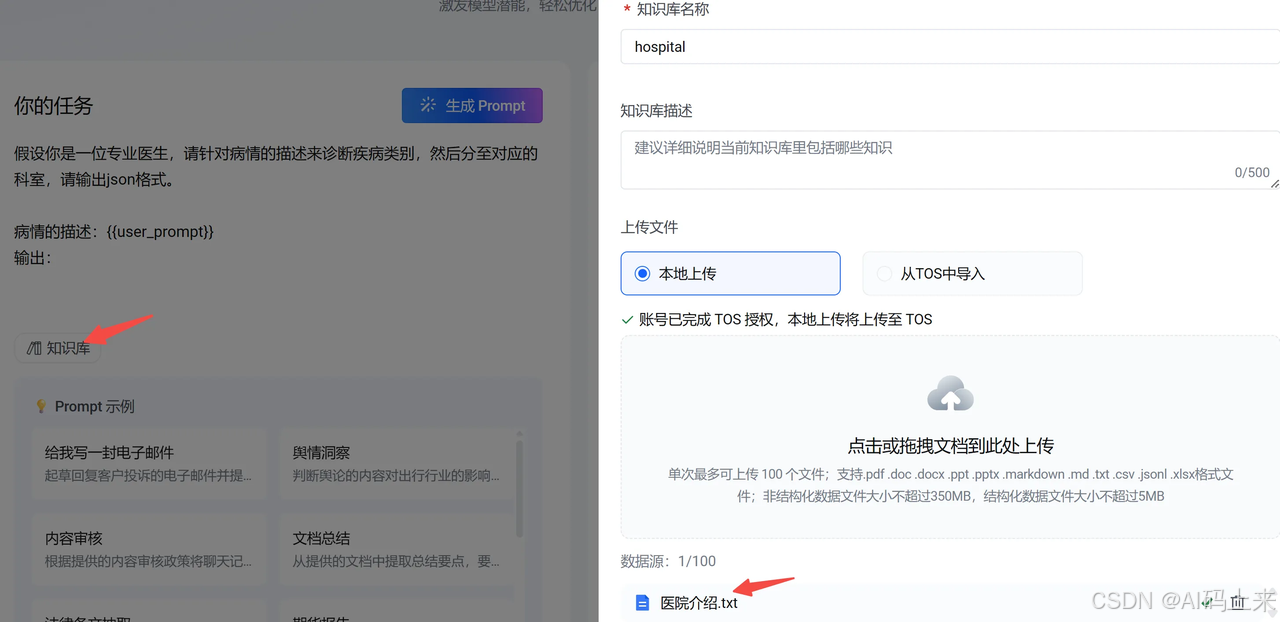
Task: Click the trash icon for 医院介绍.txt
Action: (1238, 602)
